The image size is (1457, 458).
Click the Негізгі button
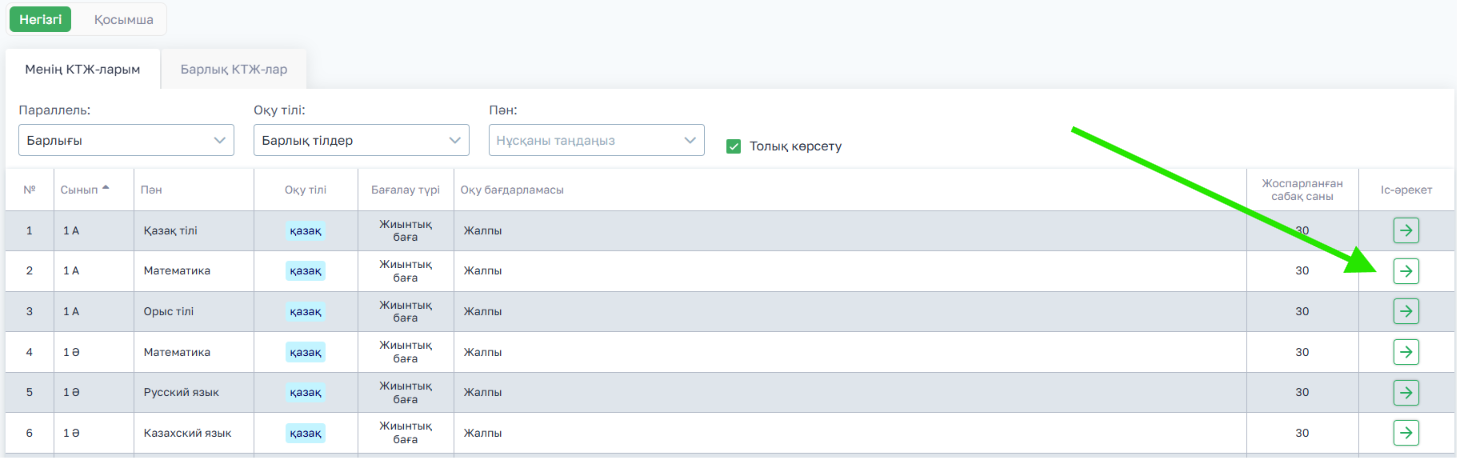40,19
